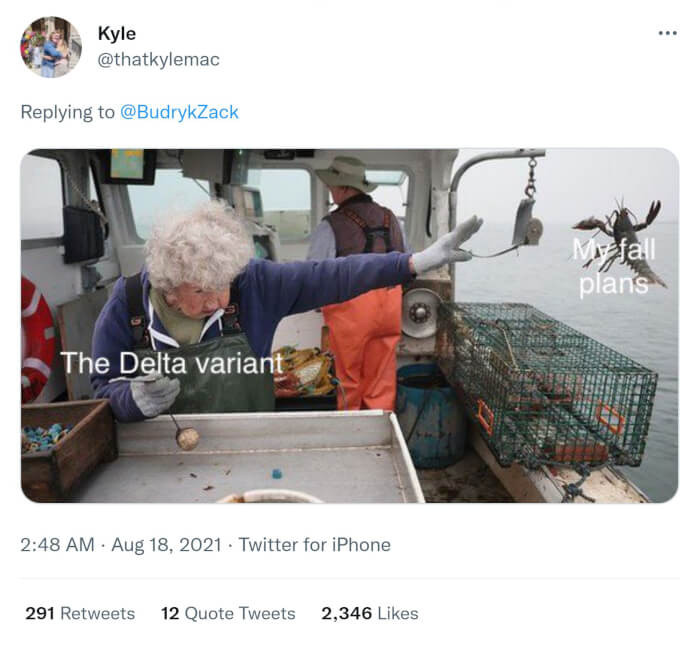
Task: Click the @thatkylemac handle
Action: click(x=158, y=59)
